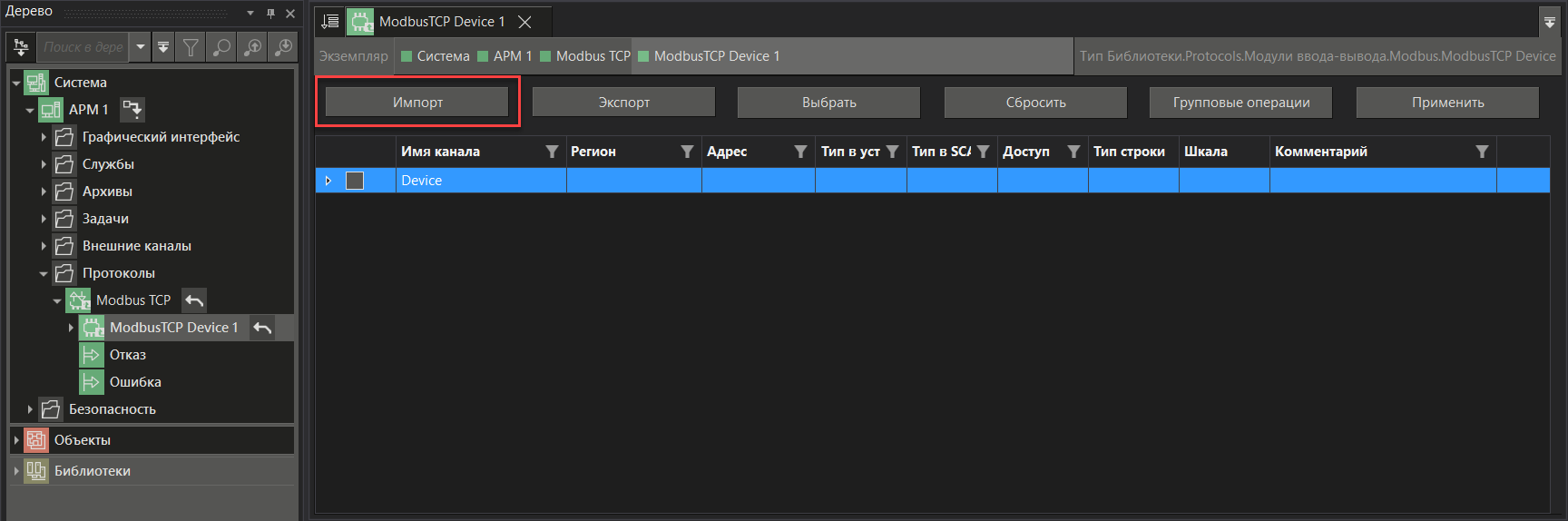Click the Службы folder icon
Image resolution: width=1568 pixels, height=521 pixels.
[x=64, y=164]
